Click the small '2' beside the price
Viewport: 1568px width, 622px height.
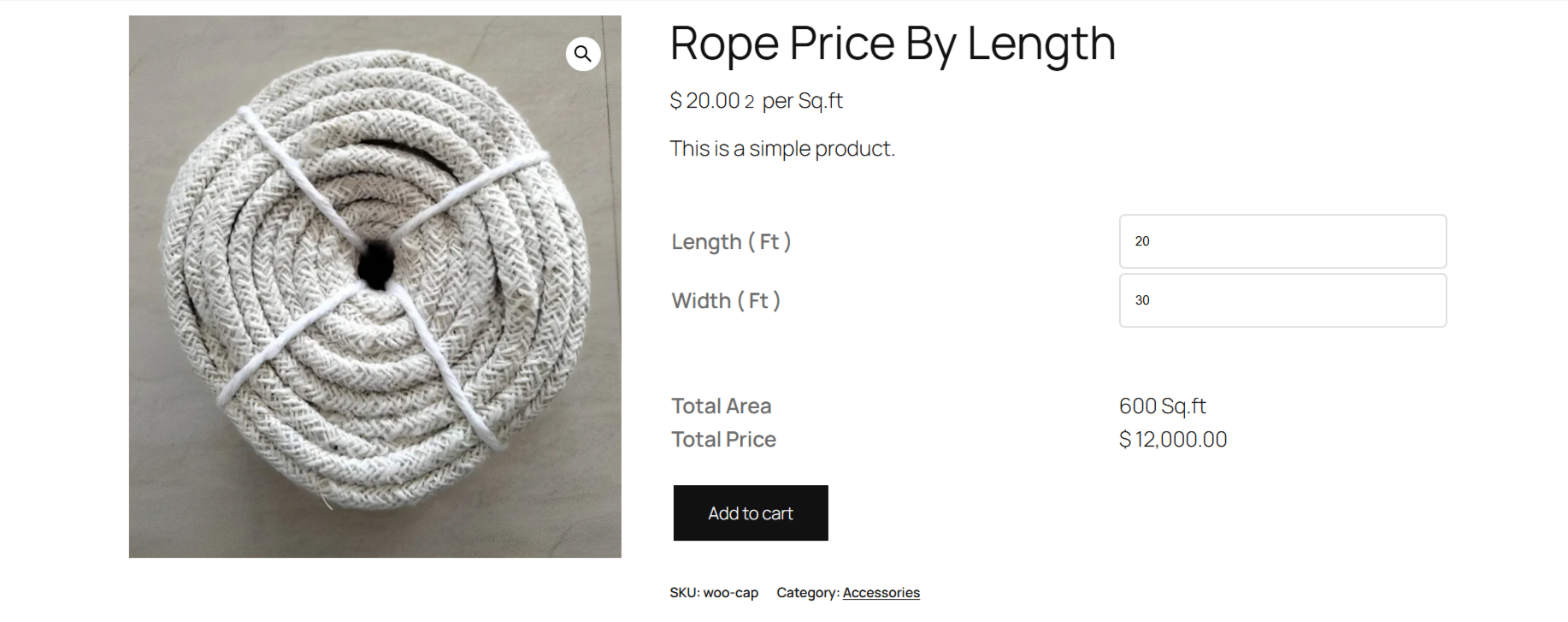[x=749, y=103]
